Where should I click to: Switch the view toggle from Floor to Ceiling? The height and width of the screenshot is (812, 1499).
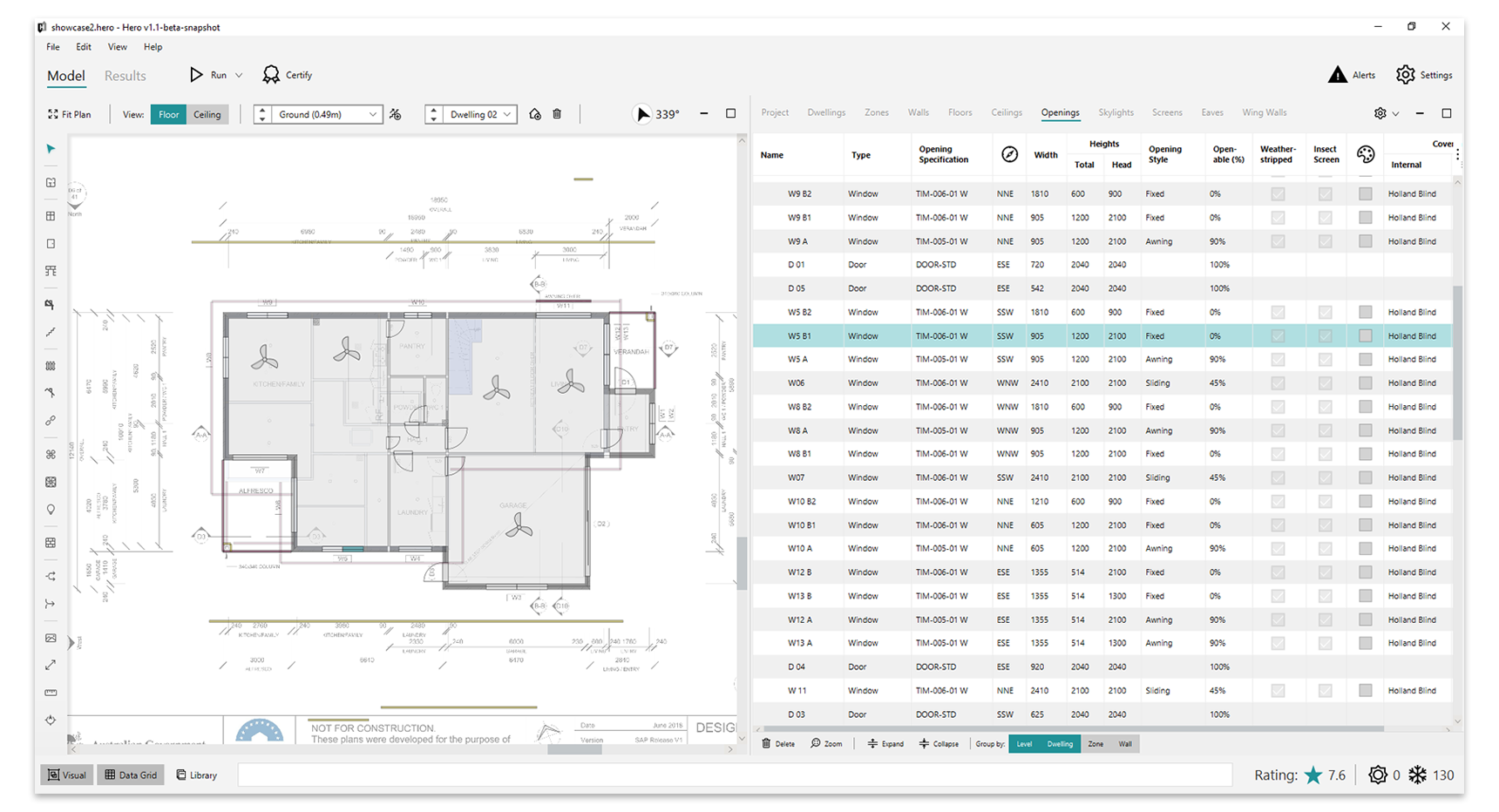208,114
